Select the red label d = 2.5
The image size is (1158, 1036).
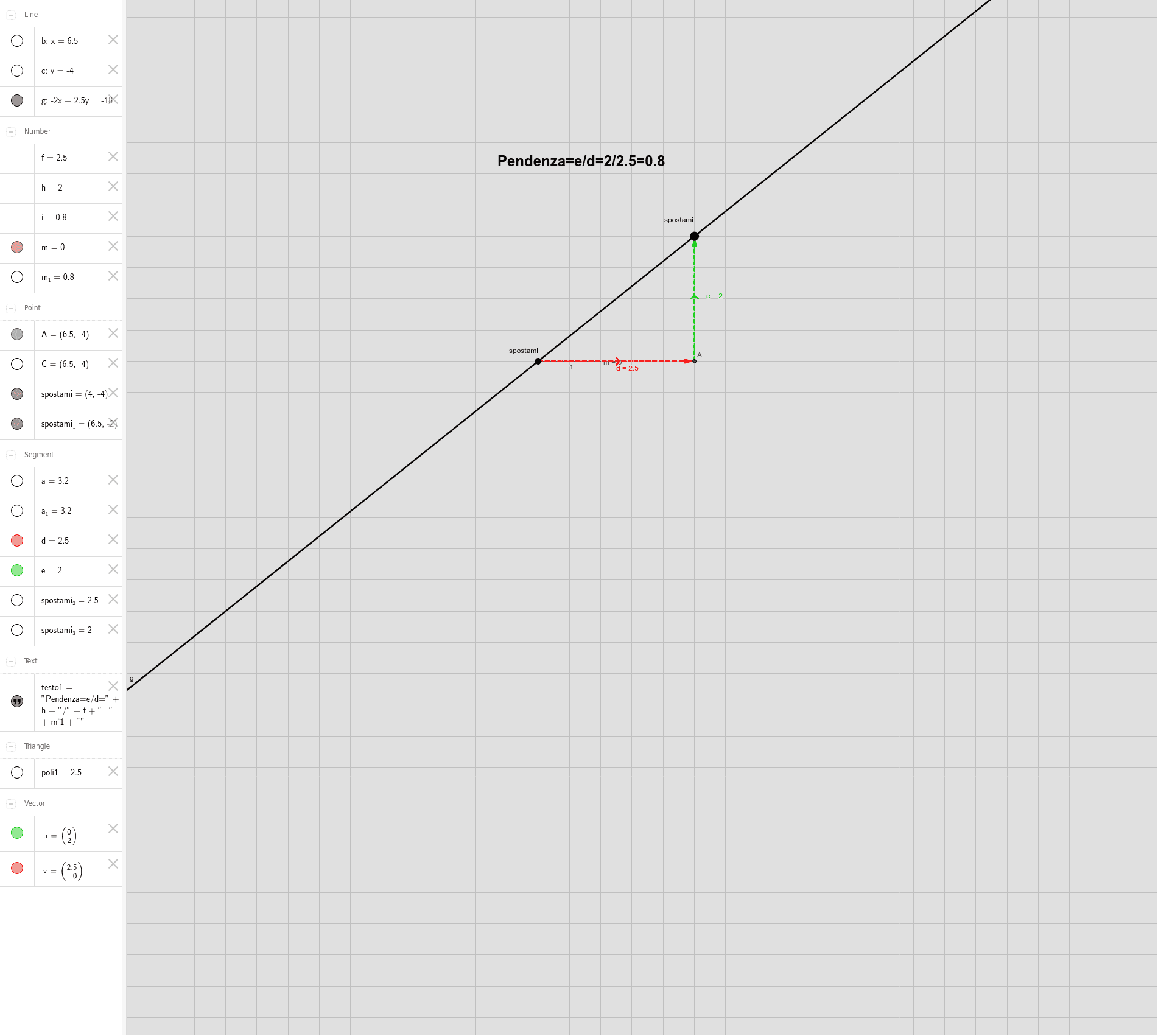coord(627,368)
